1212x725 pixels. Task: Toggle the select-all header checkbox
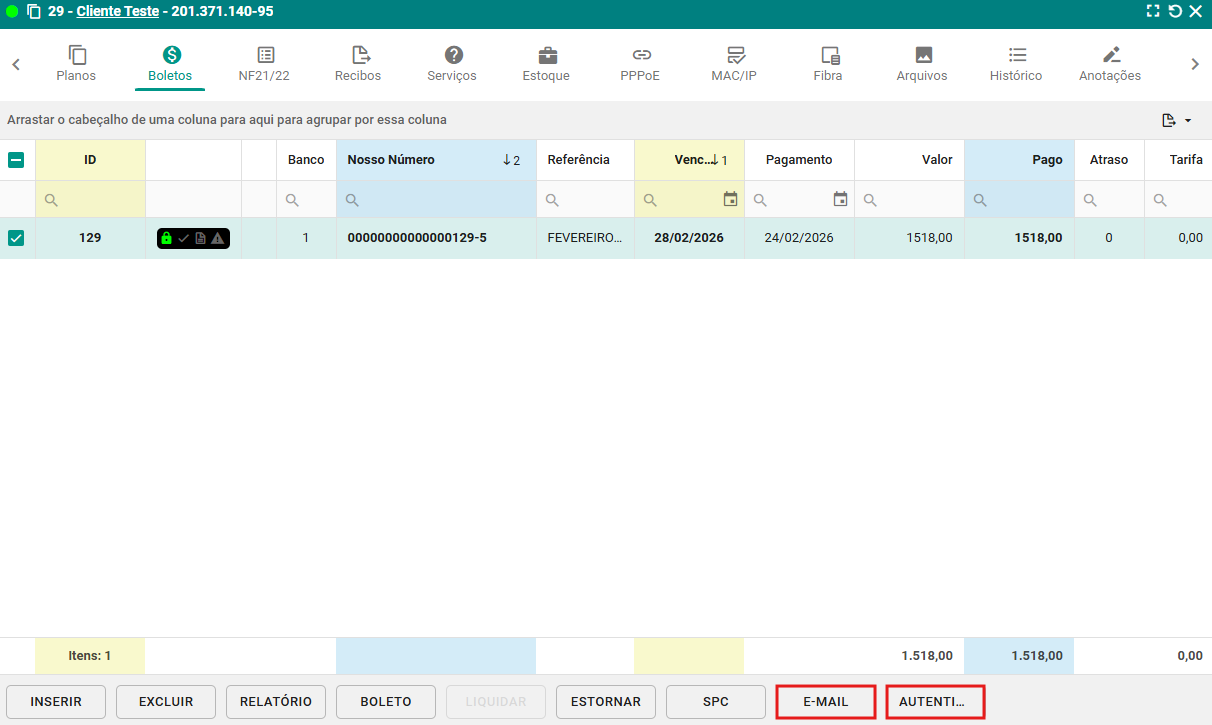point(16,160)
